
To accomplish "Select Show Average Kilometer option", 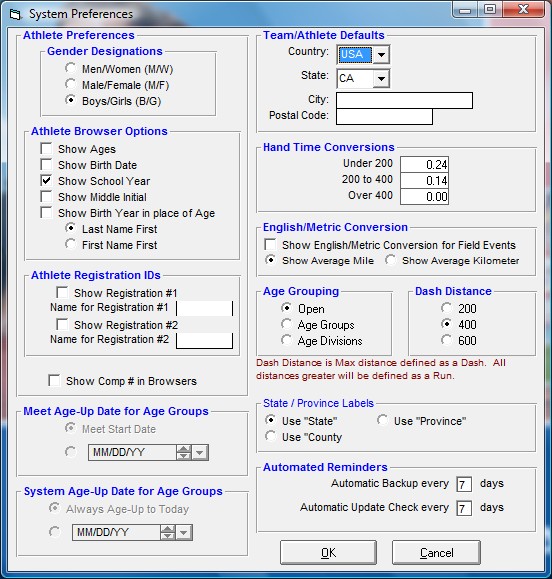I will (x=390, y=260).
